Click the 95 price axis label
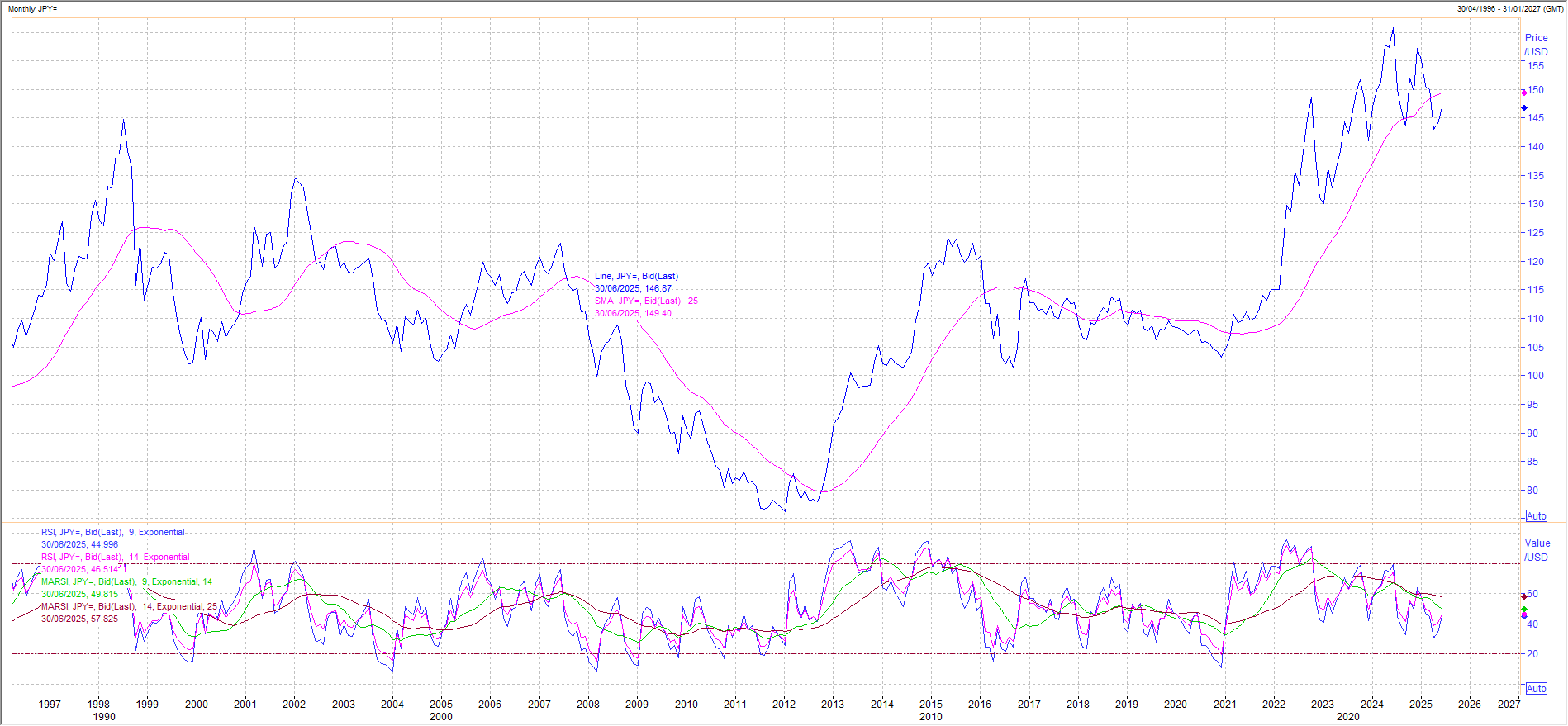 pyautogui.click(x=1532, y=405)
